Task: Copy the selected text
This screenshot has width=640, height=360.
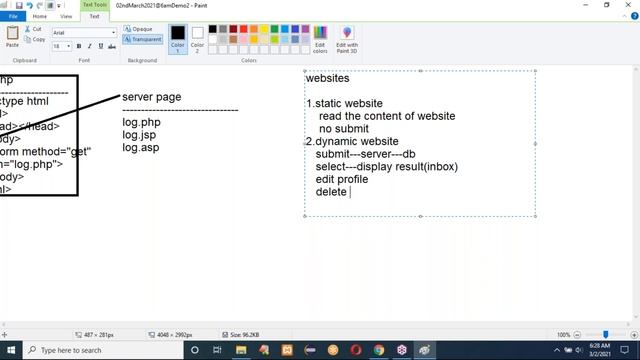Action: (x=35, y=40)
